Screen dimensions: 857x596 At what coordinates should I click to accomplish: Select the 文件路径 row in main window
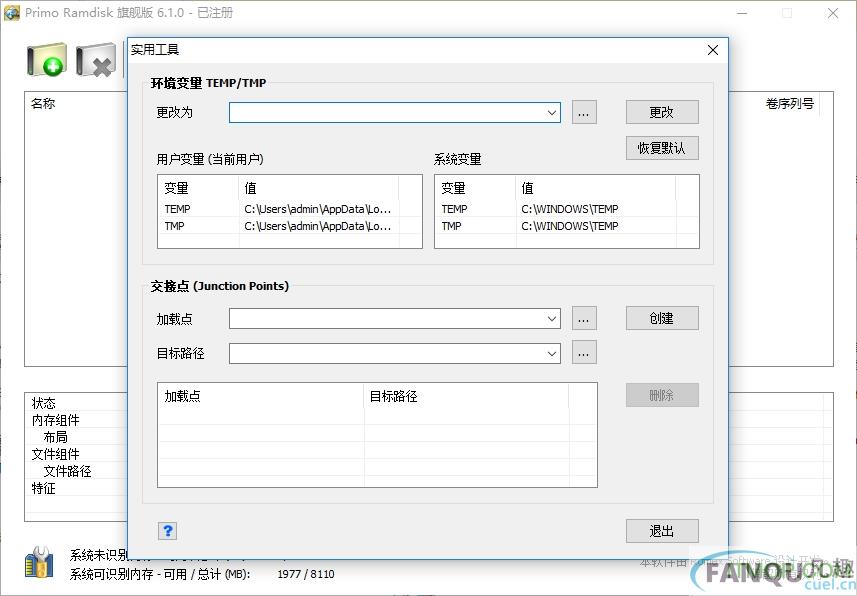coord(77,471)
